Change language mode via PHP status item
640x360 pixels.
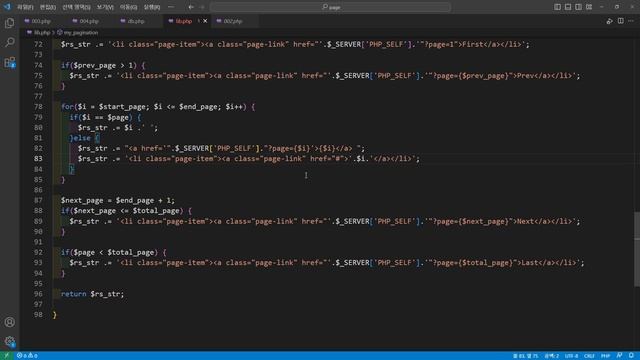(x=605, y=356)
